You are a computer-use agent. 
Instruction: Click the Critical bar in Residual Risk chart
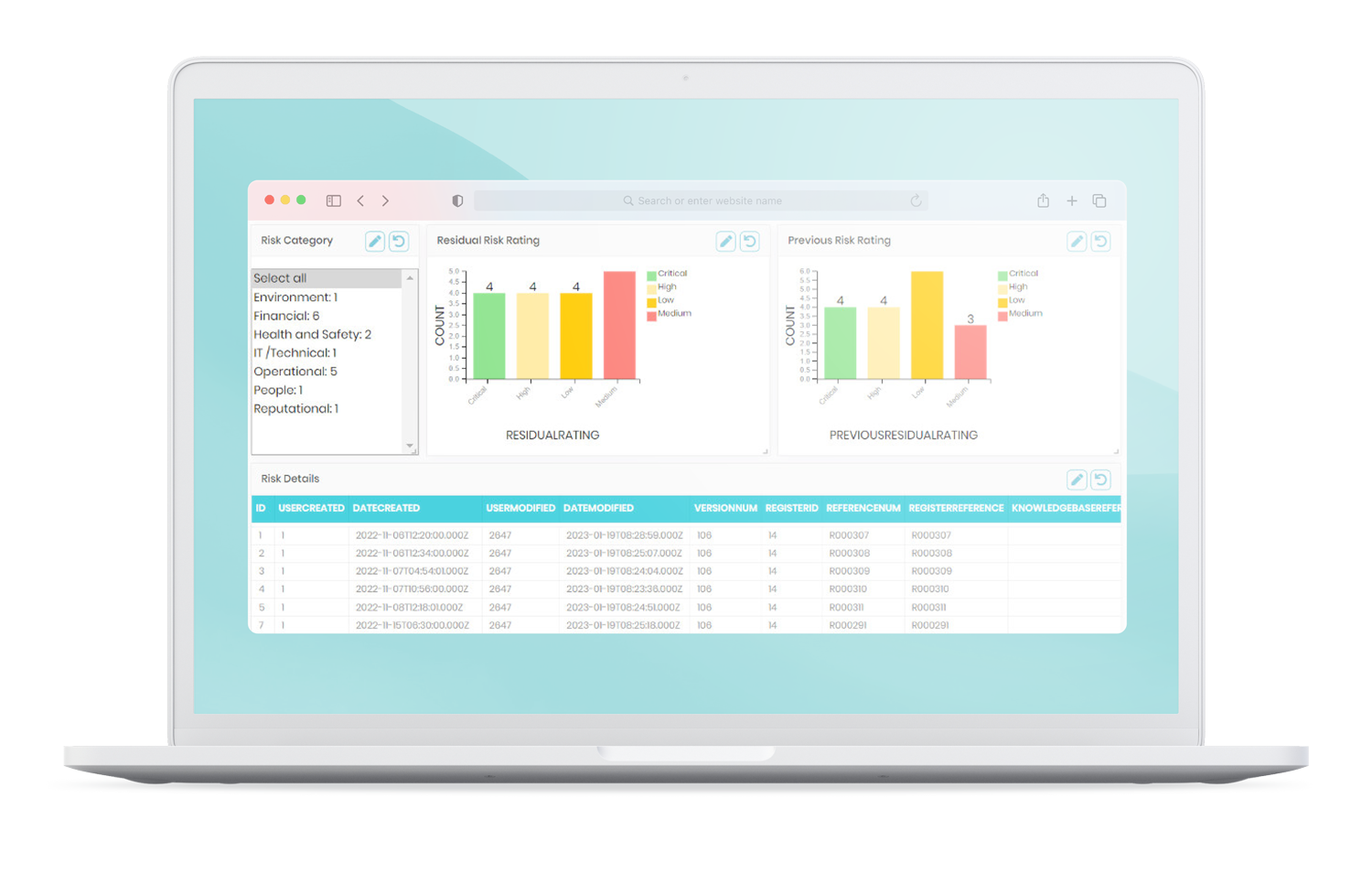[489, 336]
